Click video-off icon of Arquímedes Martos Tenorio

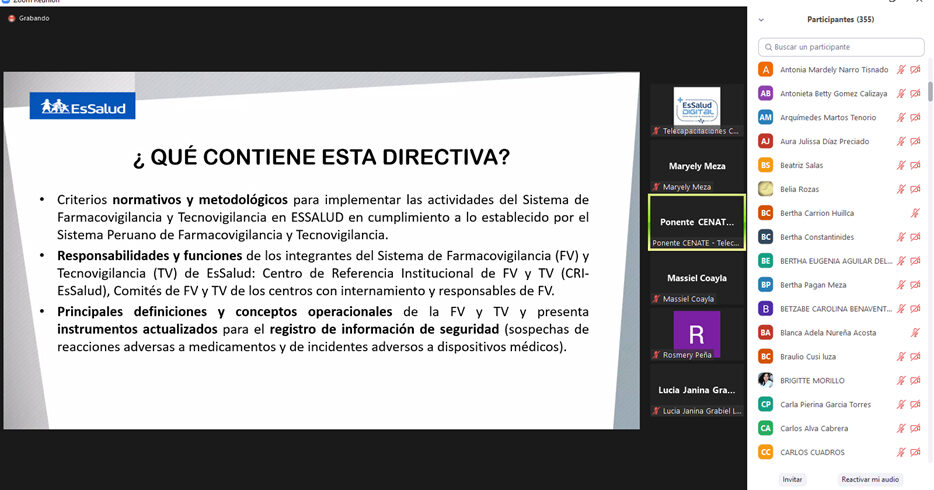[x=916, y=117]
